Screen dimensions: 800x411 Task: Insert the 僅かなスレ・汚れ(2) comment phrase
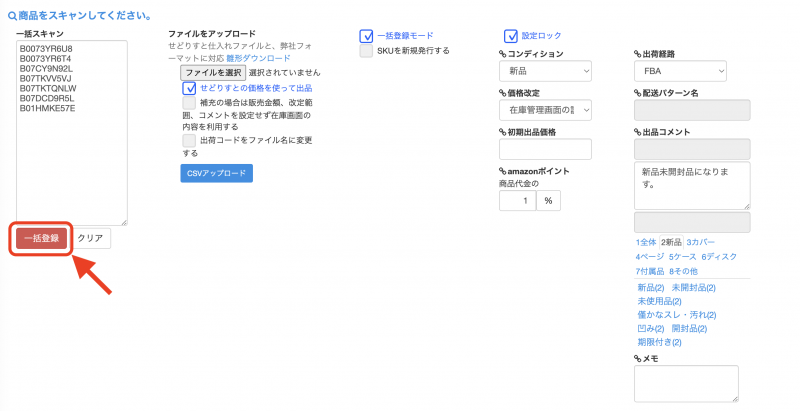click(x=677, y=315)
